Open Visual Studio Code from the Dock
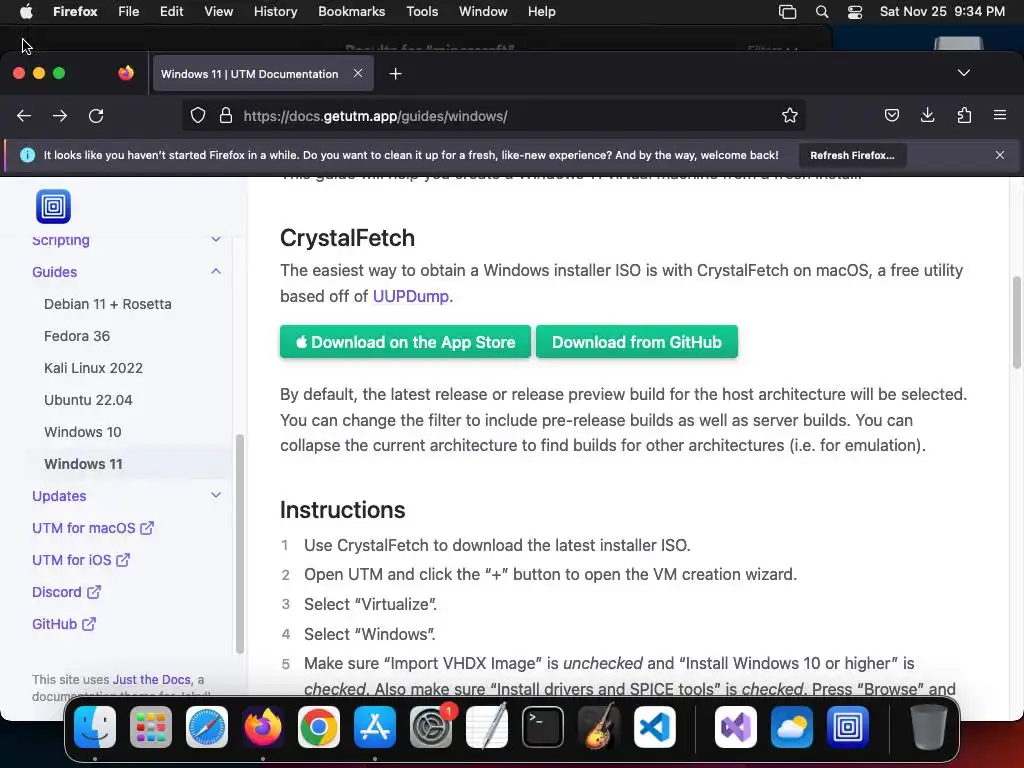 pos(654,727)
